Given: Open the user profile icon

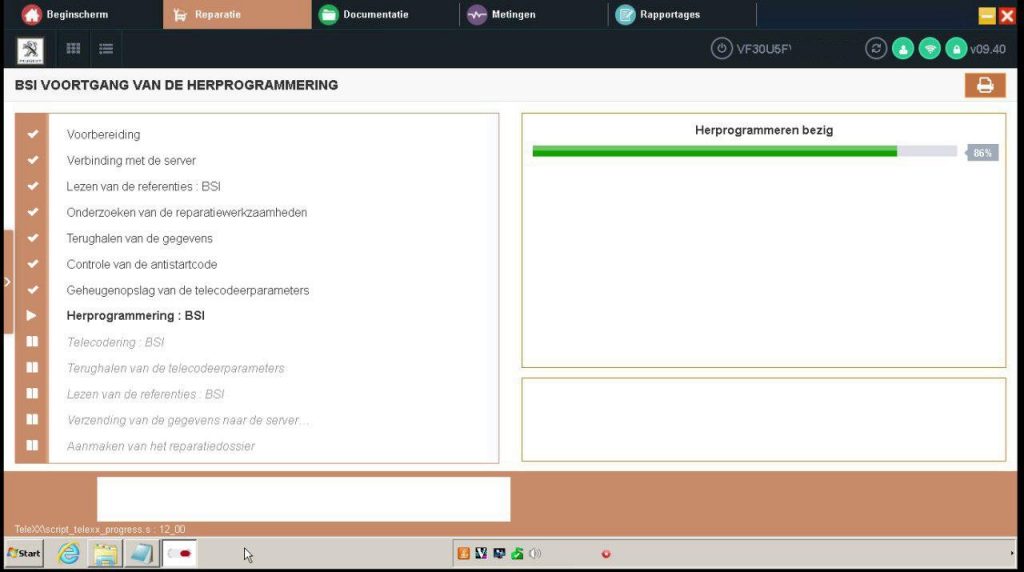Looking at the screenshot, I should click(903, 49).
